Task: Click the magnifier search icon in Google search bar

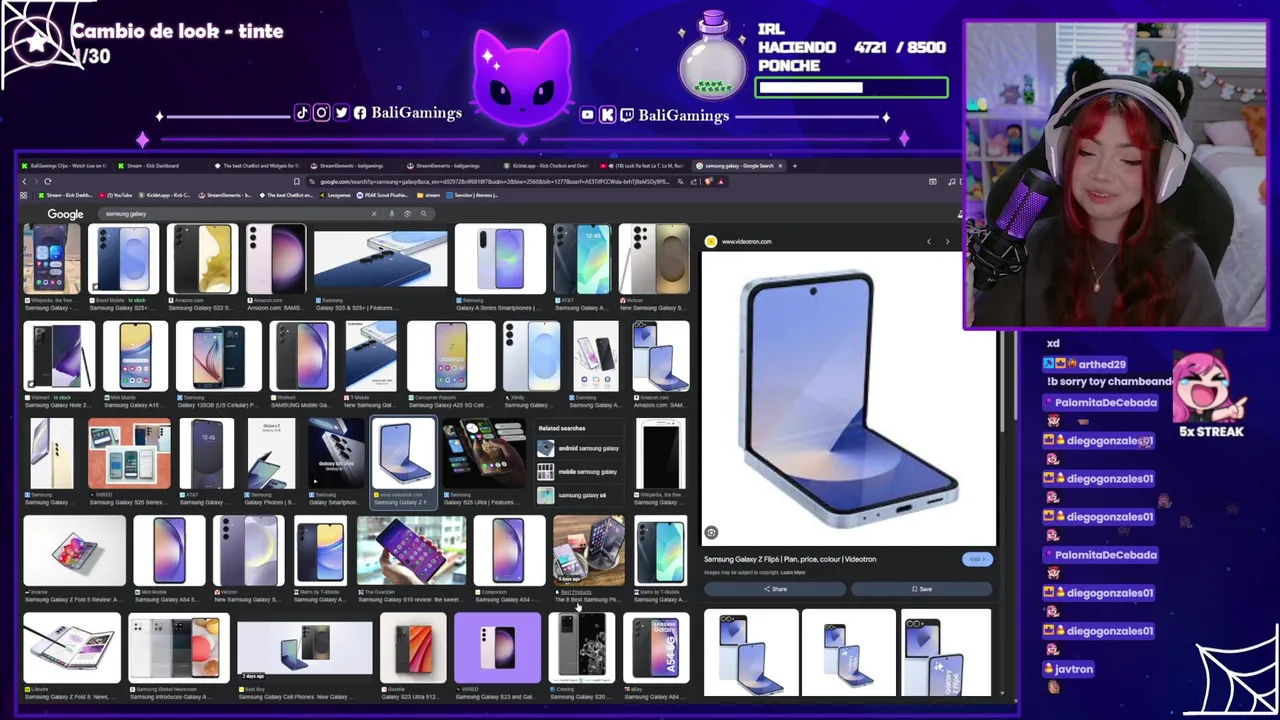Action: [423, 213]
